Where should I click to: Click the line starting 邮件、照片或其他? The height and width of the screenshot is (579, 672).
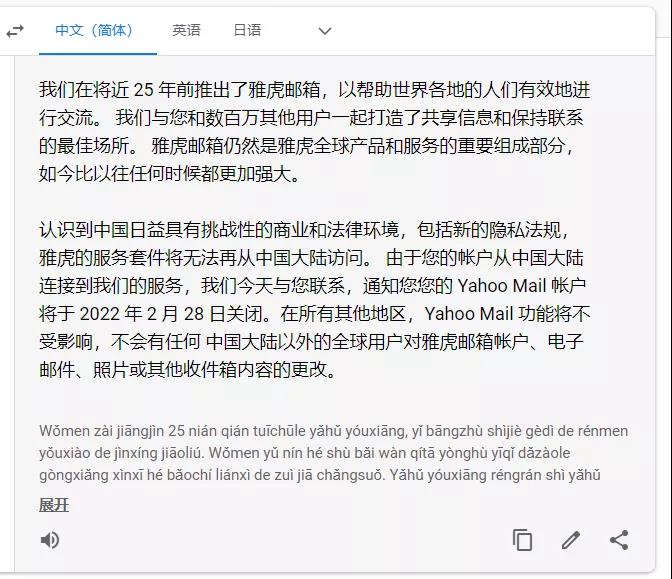click(188, 370)
